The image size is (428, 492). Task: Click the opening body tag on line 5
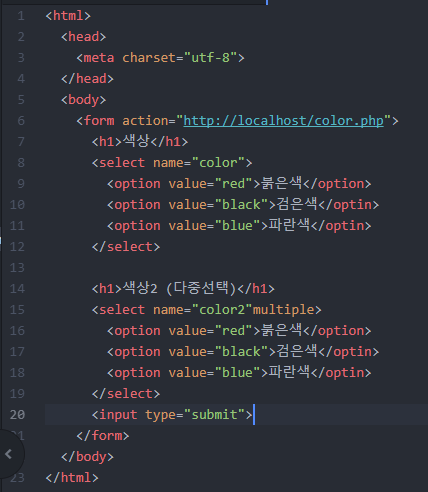[83, 100]
